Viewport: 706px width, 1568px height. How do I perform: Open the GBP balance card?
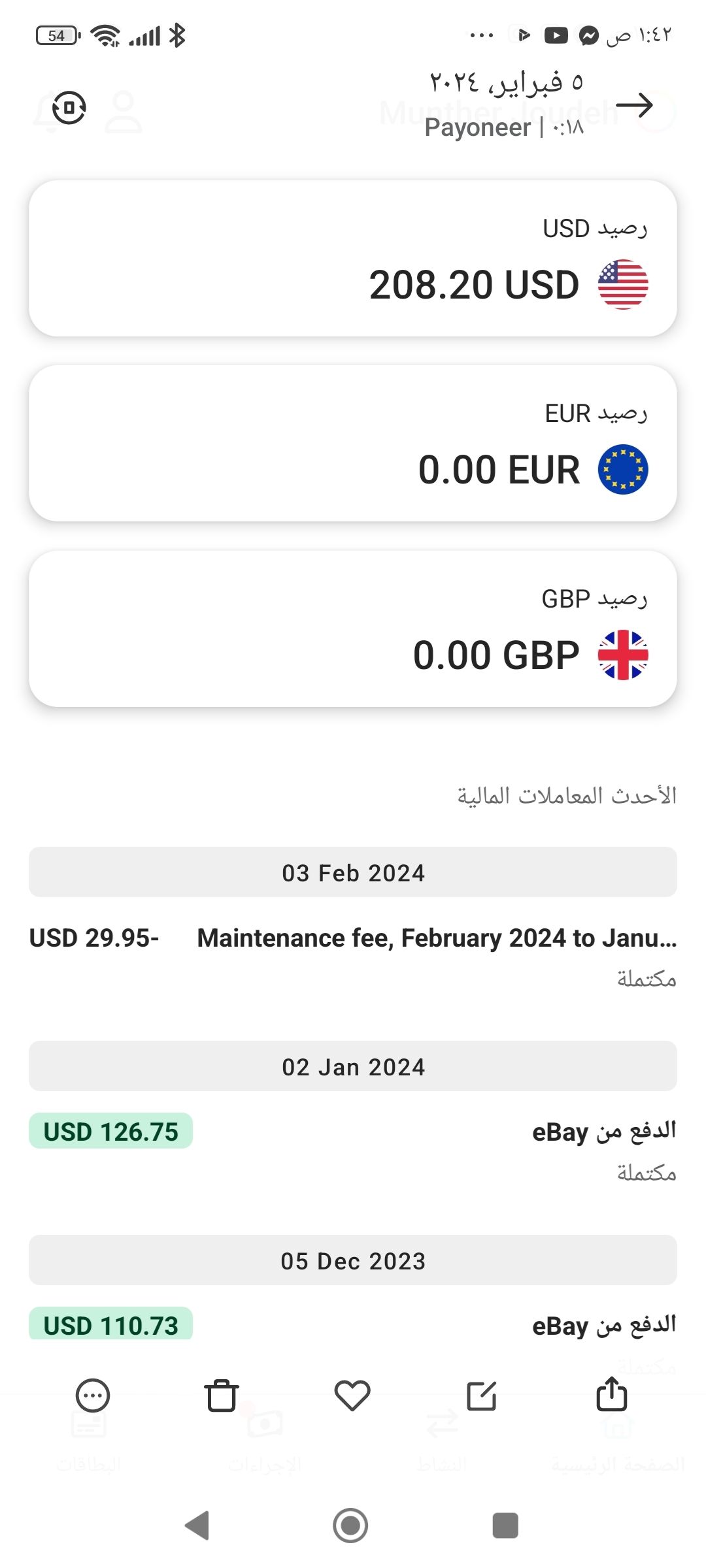tap(353, 629)
